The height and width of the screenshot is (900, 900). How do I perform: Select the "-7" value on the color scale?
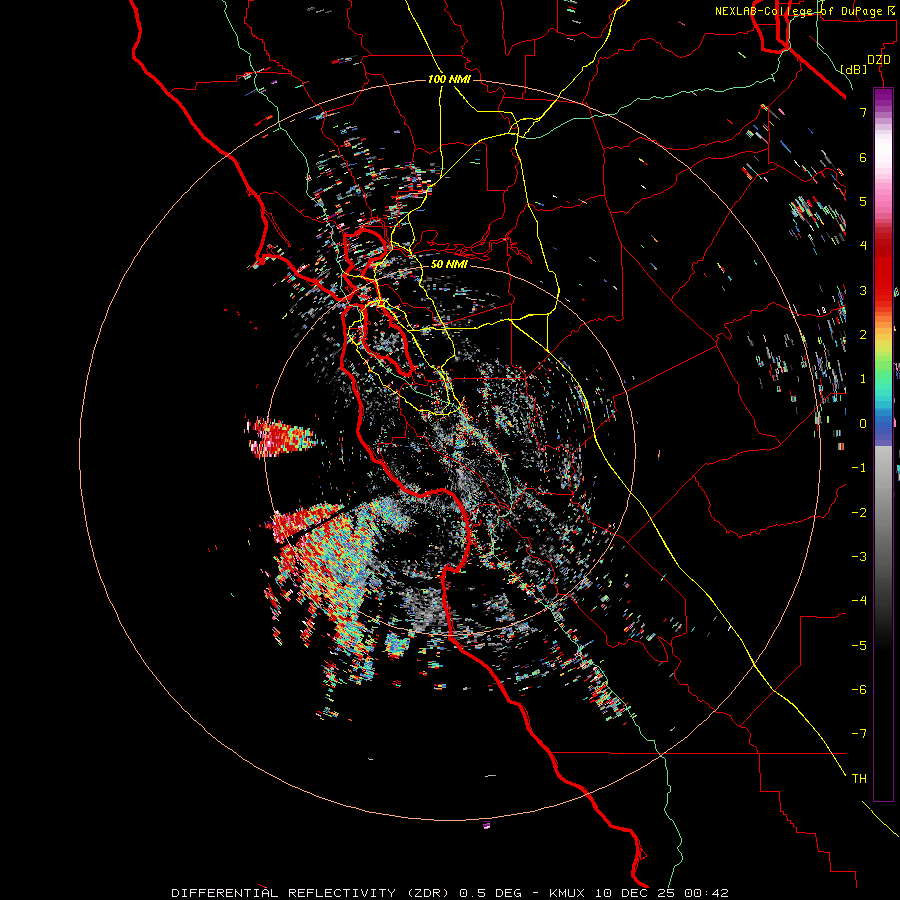click(859, 734)
